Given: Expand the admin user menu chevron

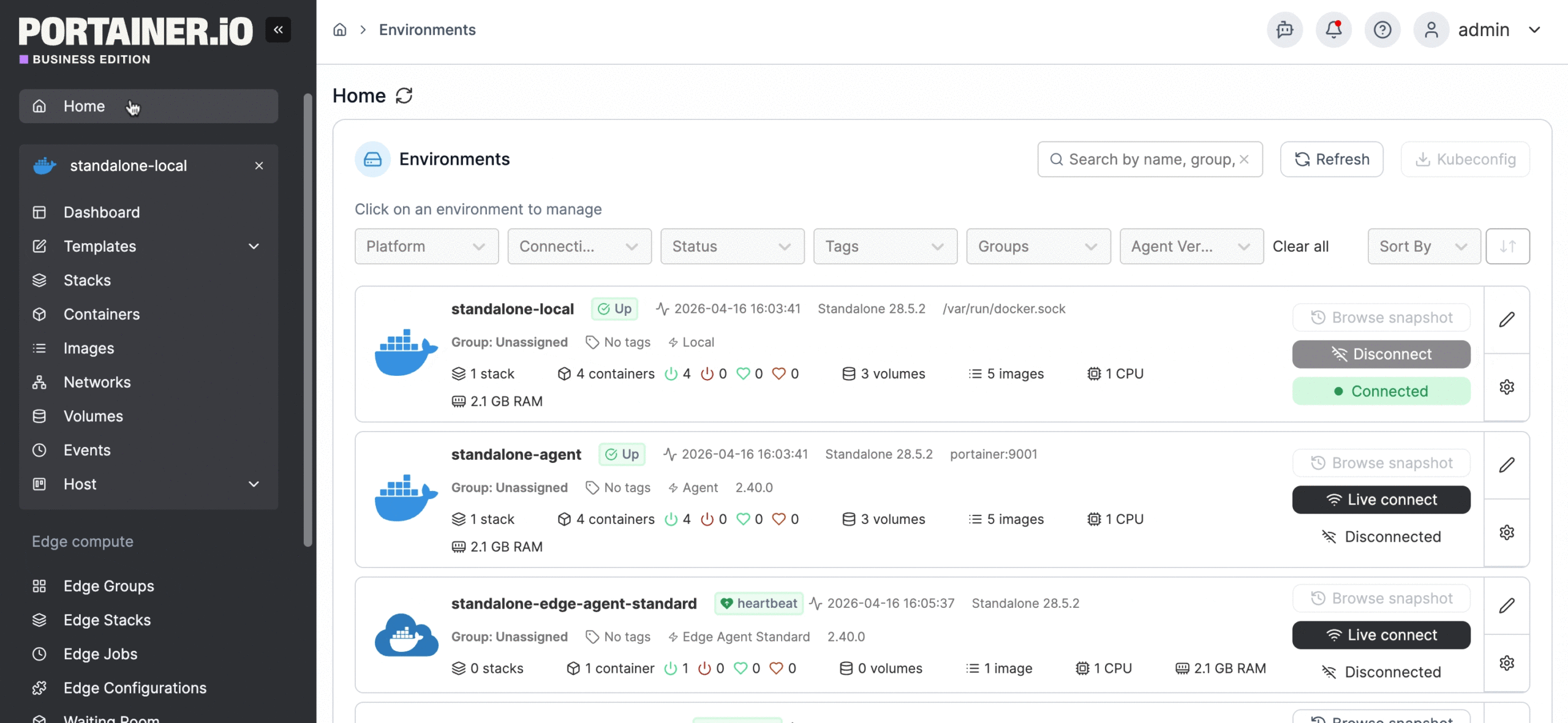Looking at the screenshot, I should point(1534,29).
